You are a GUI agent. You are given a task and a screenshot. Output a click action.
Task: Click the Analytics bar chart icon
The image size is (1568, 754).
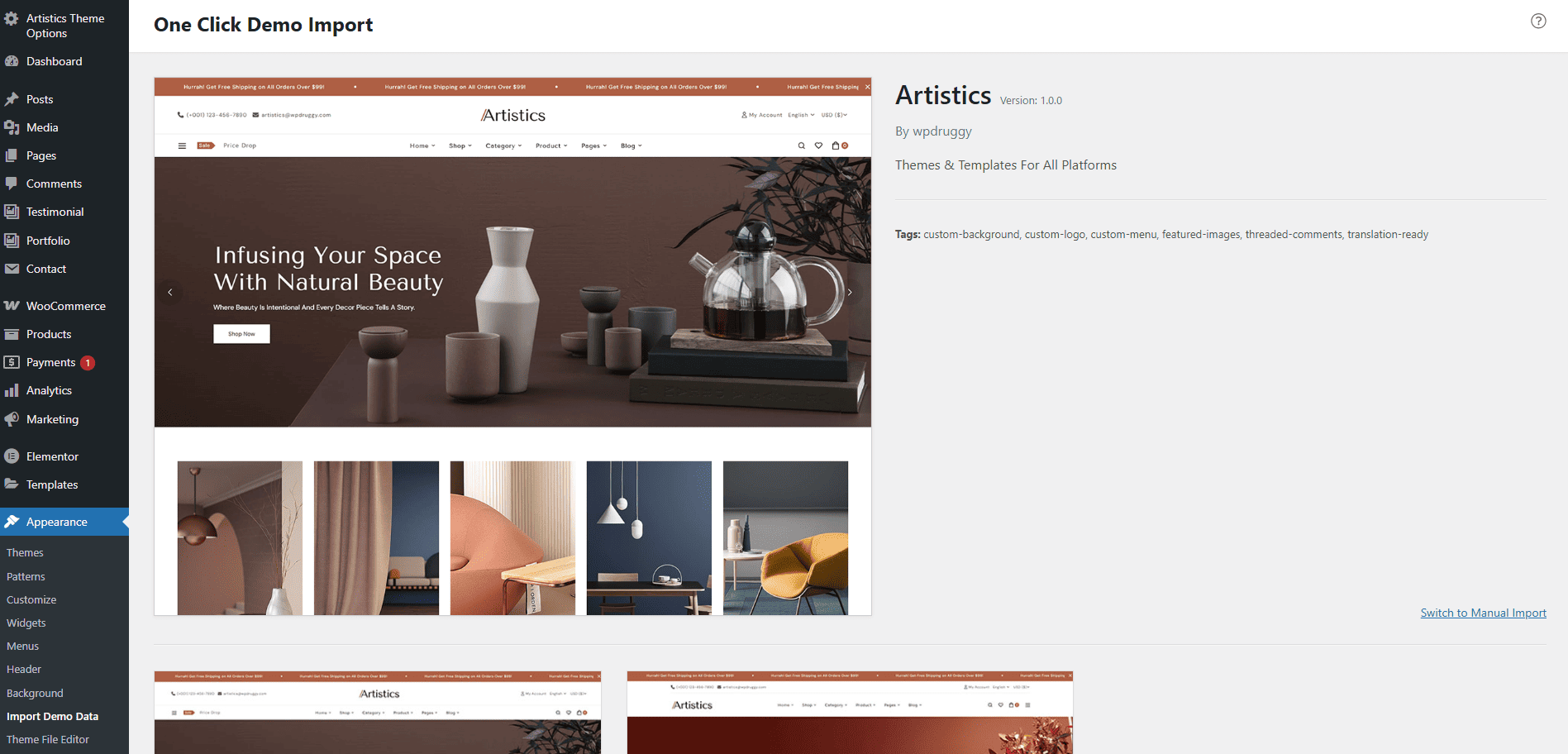pos(12,390)
